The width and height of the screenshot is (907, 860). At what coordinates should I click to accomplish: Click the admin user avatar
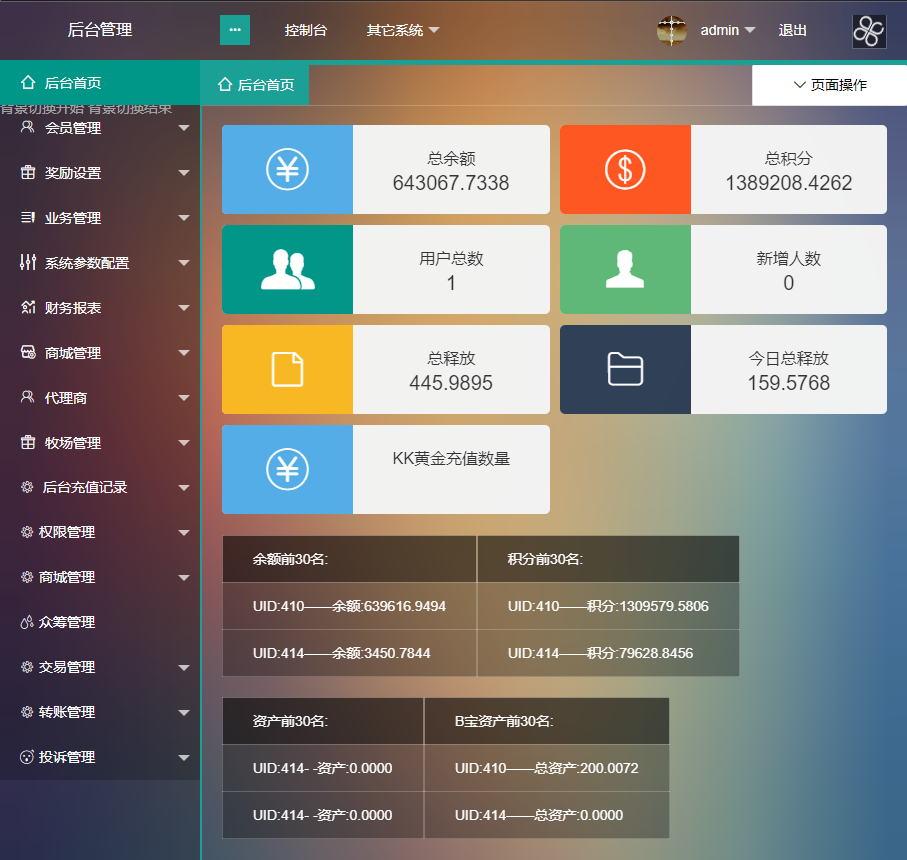672,30
